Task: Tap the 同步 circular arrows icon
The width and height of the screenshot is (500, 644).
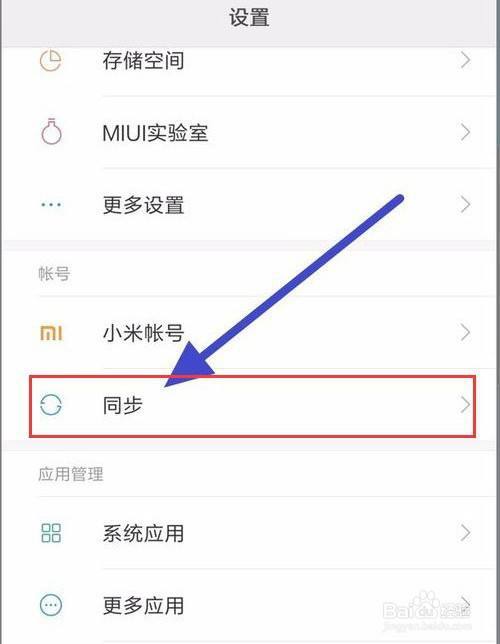Action: coord(51,405)
